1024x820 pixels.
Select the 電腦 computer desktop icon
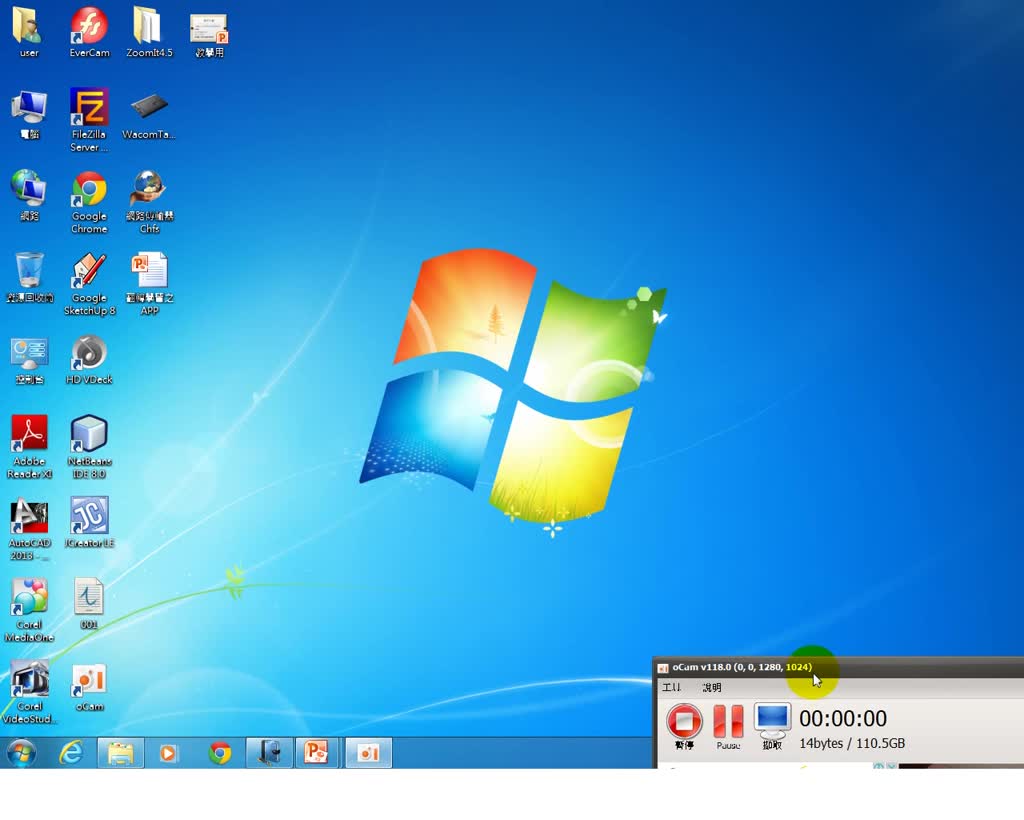pyautogui.click(x=29, y=115)
